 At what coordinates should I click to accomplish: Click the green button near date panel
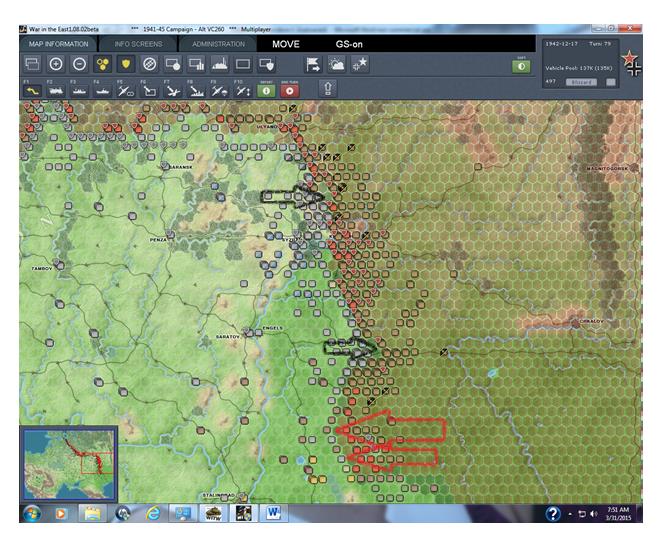coord(521,66)
